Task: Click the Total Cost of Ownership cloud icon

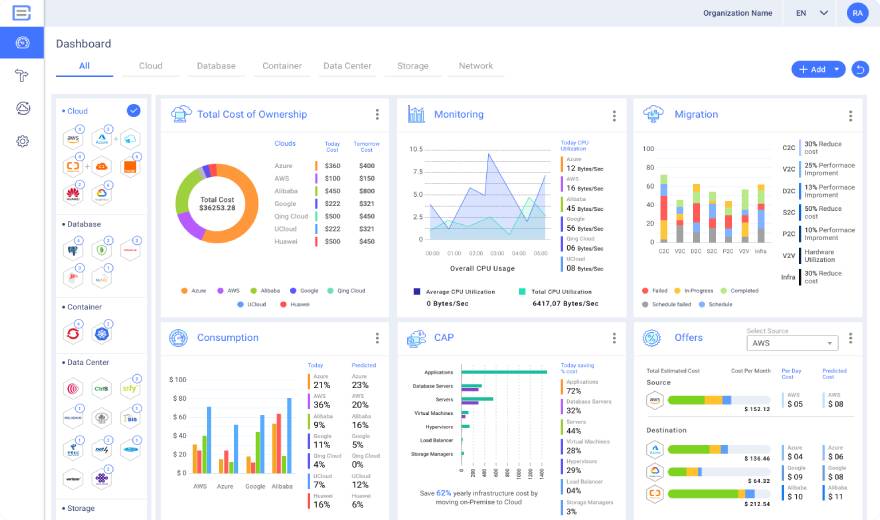Action: tap(181, 114)
